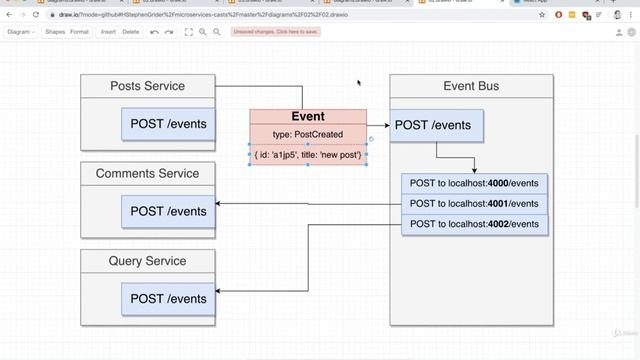Reload the draw.io page
Viewport: 640px width, 360px height.
pos(36,15)
